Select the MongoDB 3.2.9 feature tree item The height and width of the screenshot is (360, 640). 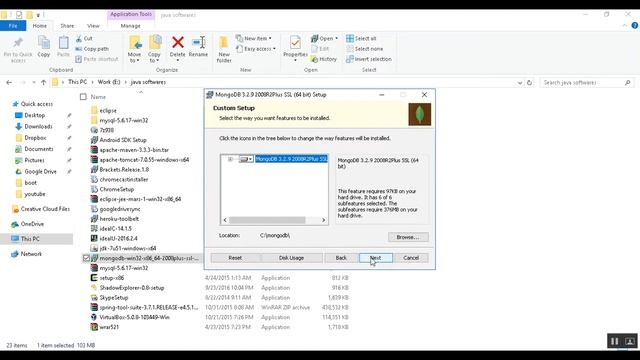point(291,159)
